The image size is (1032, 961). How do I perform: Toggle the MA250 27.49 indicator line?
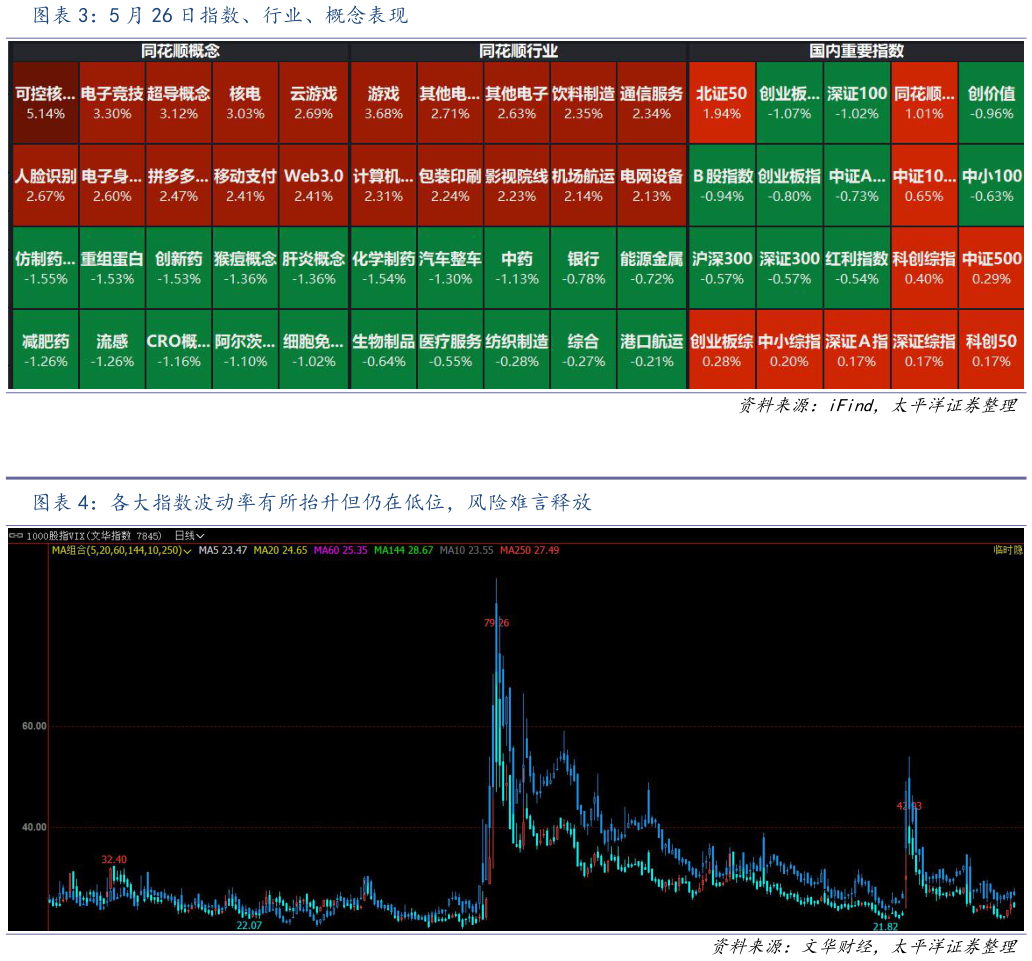[x=530, y=550]
